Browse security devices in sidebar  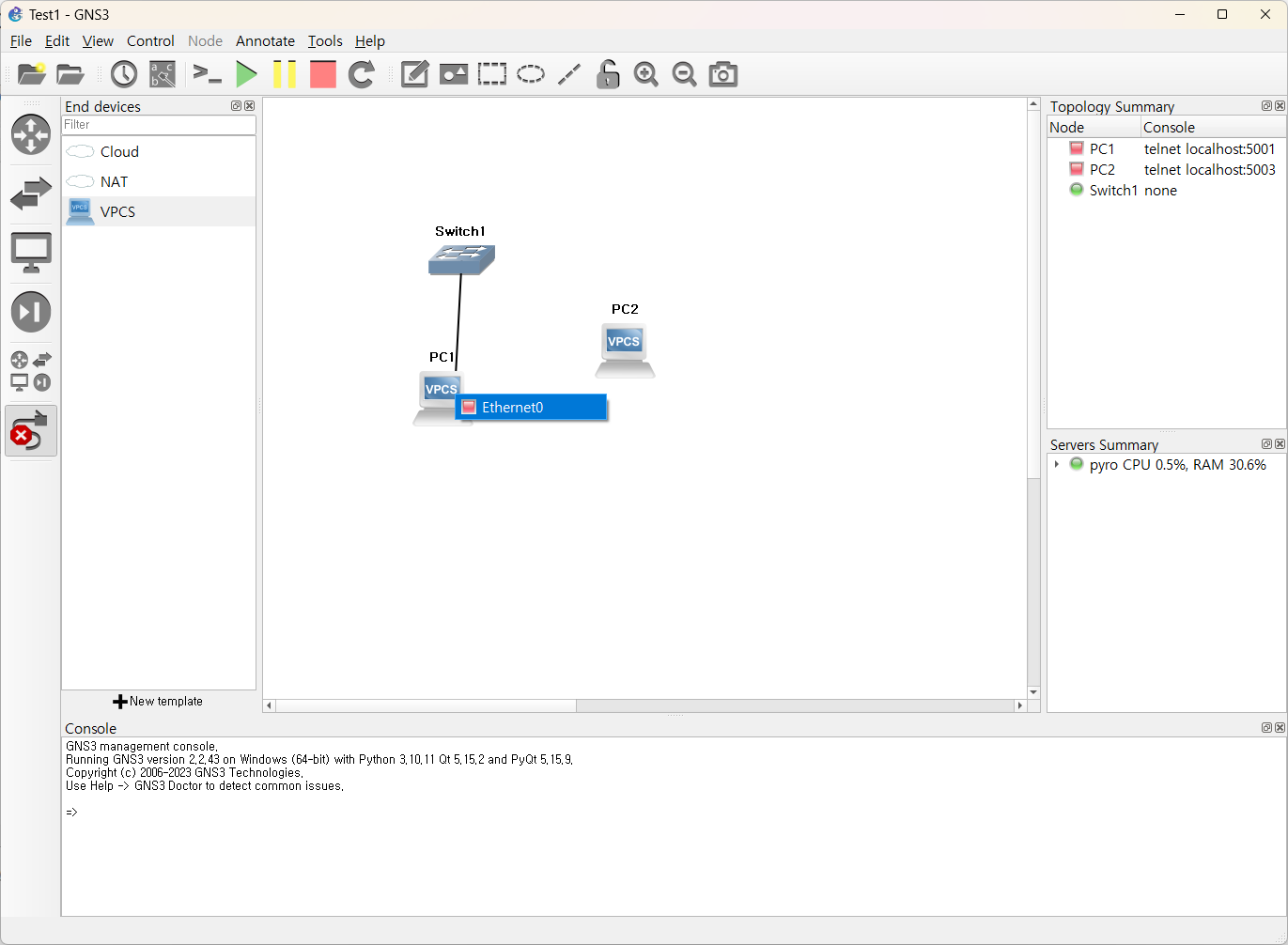[31, 312]
